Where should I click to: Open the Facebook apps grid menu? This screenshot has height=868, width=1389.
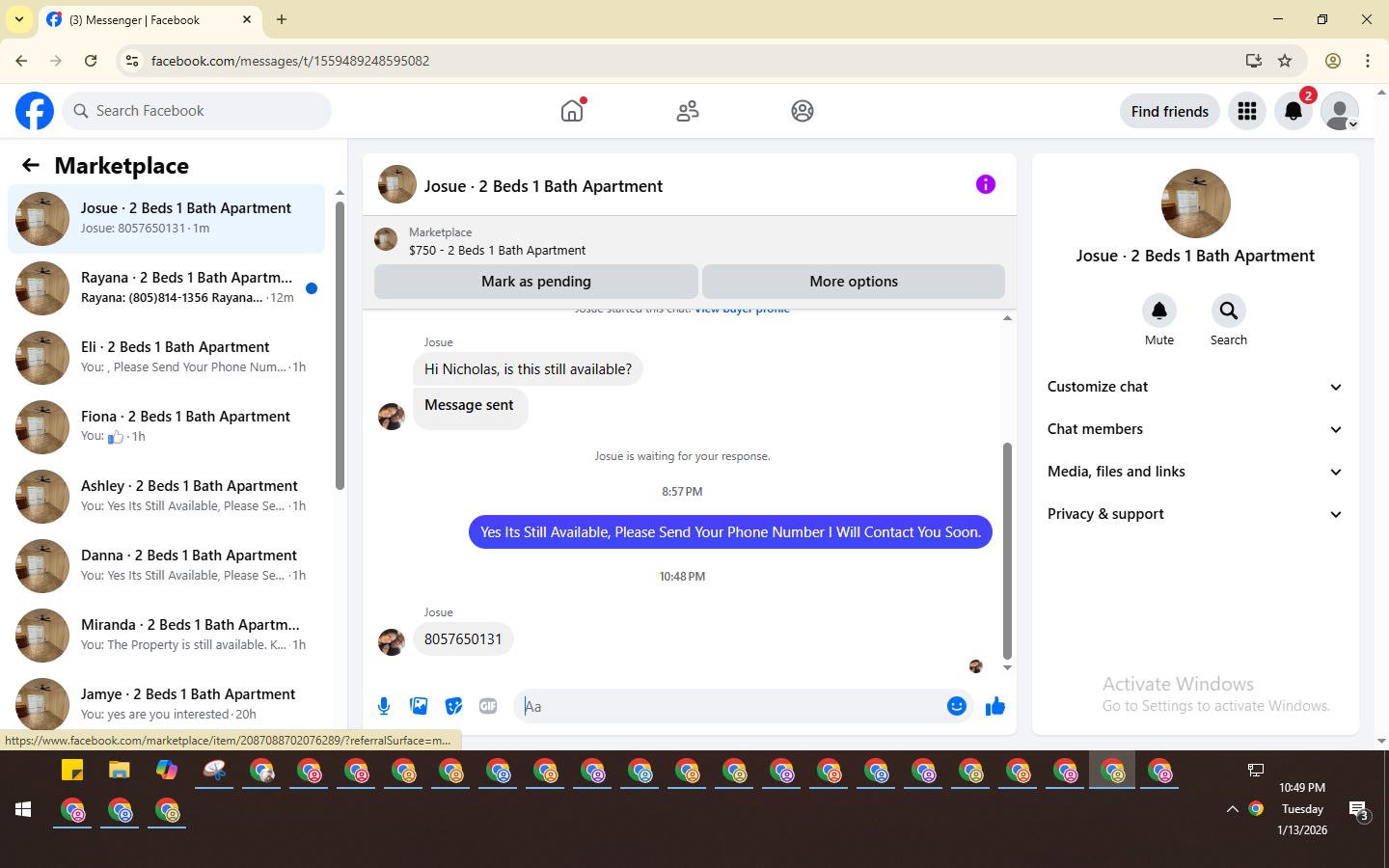coord(1247,111)
